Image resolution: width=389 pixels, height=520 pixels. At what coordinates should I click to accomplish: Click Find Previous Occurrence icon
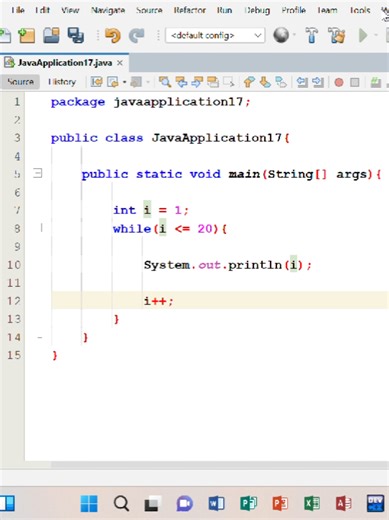pos(181,82)
